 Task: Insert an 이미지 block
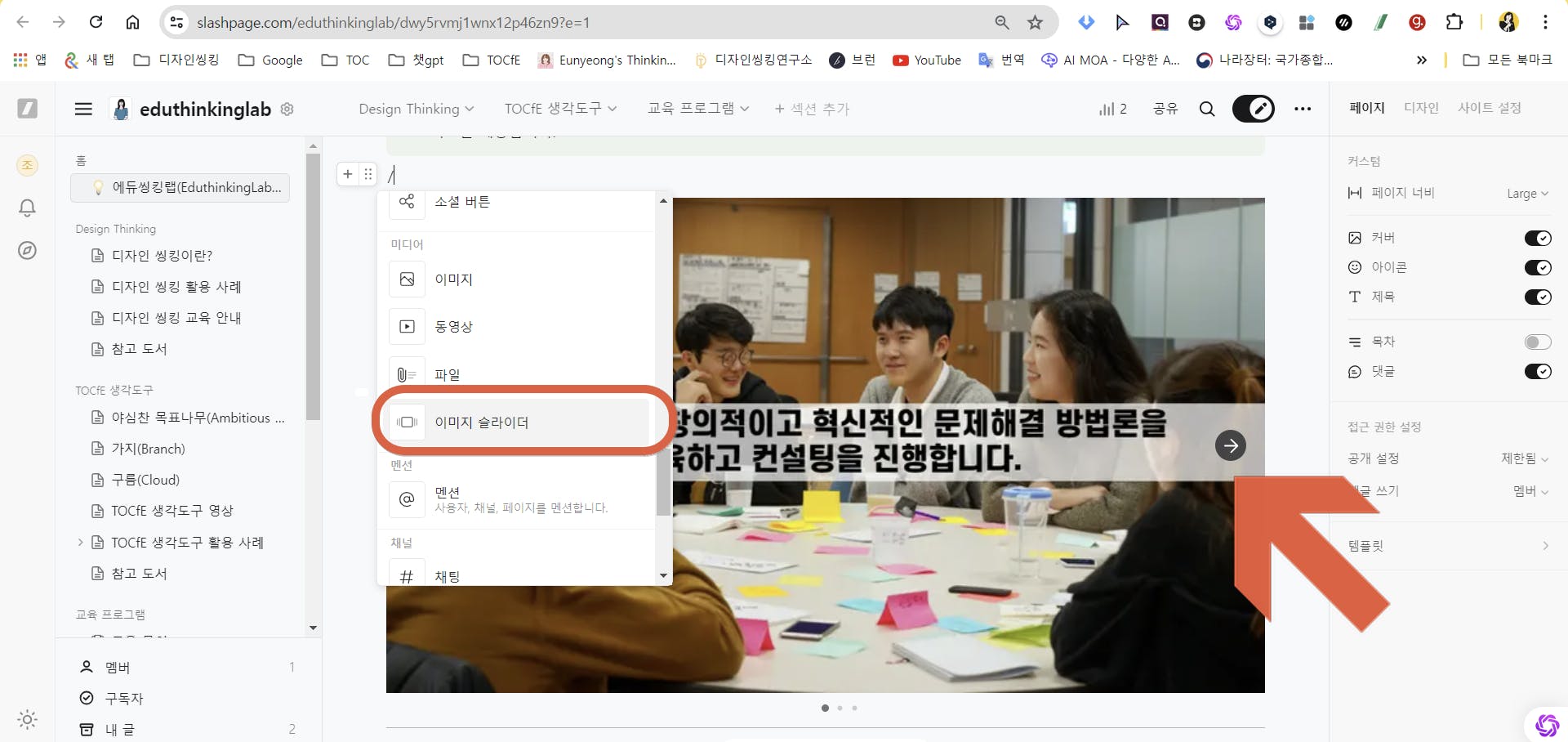[x=520, y=279]
